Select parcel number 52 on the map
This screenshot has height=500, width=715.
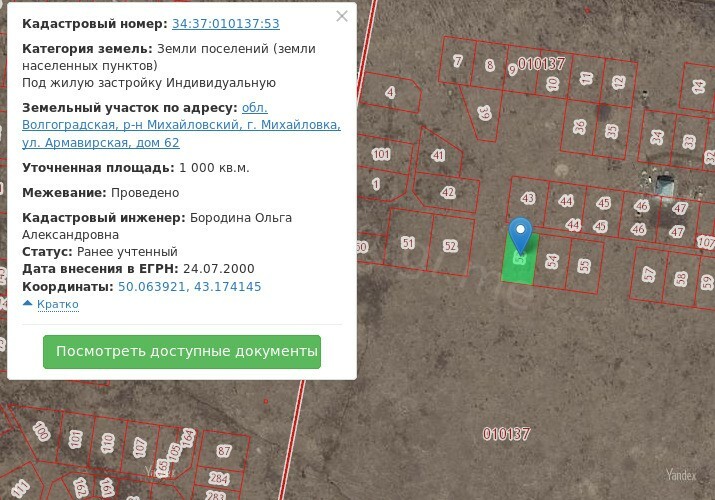(x=451, y=246)
